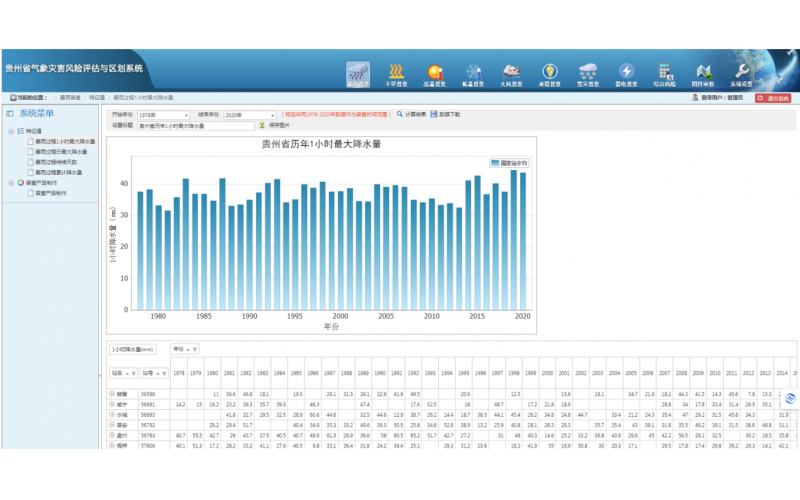This screenshot has height=500, width=800.
Task: Open the 大风普查 strong wind icon
Action: pyautogui.click(x=510, y=73)
